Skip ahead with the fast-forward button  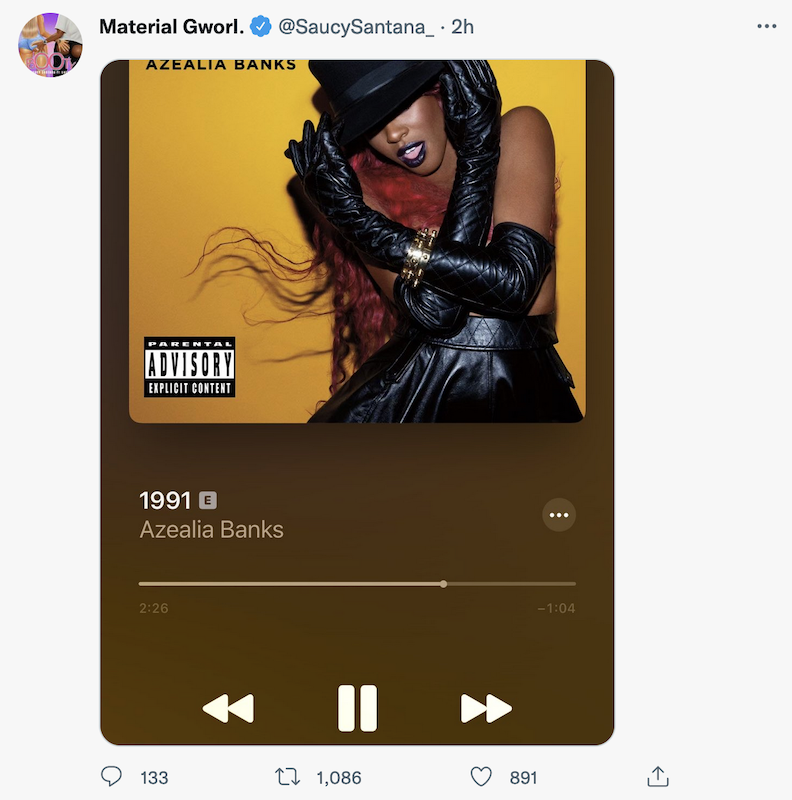click(x=486, y=708)
